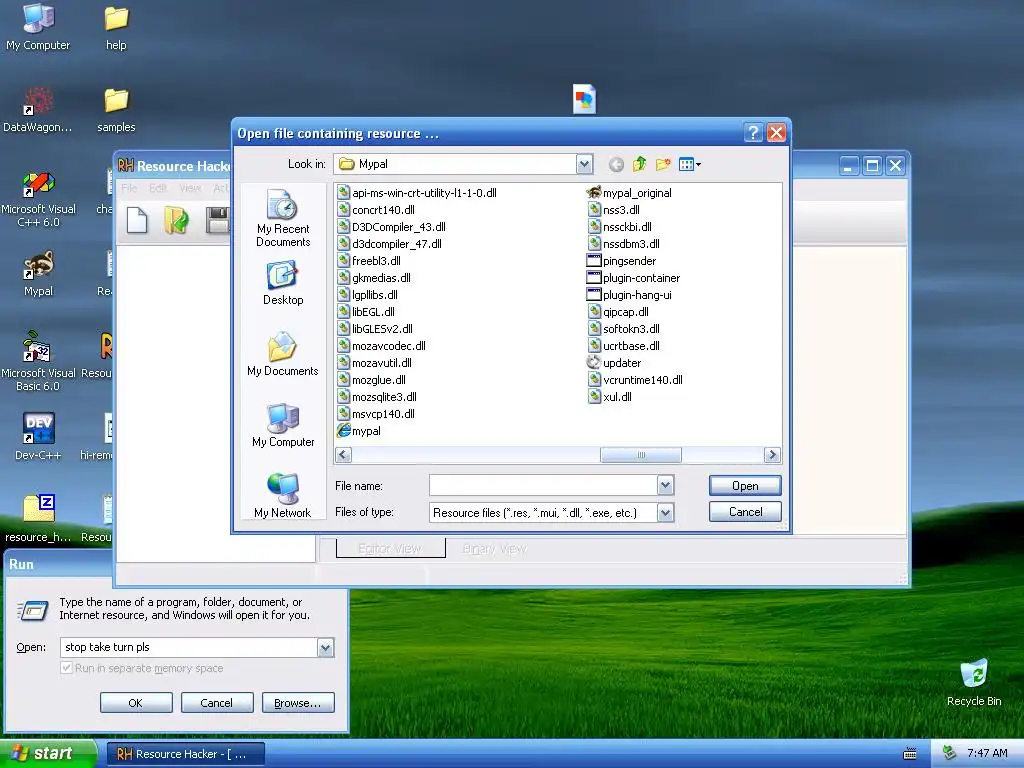Expand the Files of type dropdown

[665, 513]
